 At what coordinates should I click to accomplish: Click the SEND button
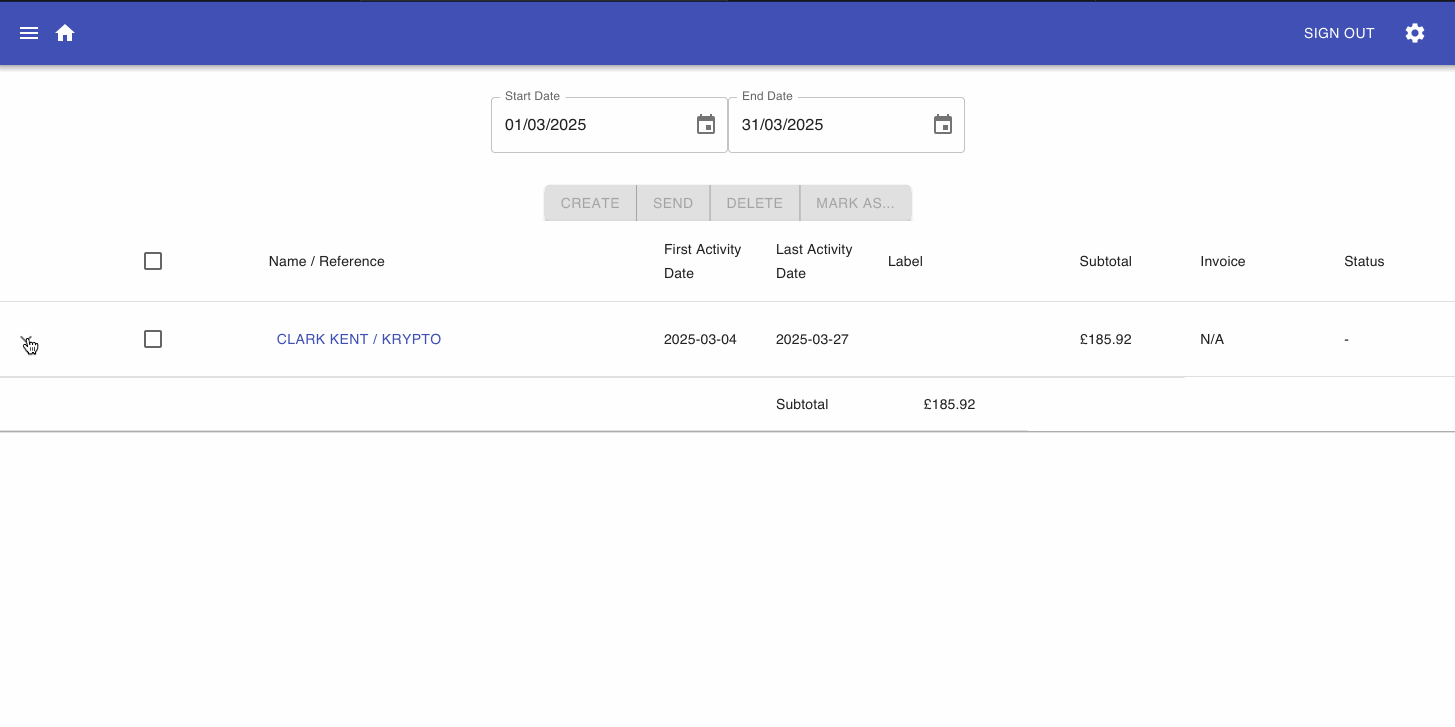tap(672, 202)
